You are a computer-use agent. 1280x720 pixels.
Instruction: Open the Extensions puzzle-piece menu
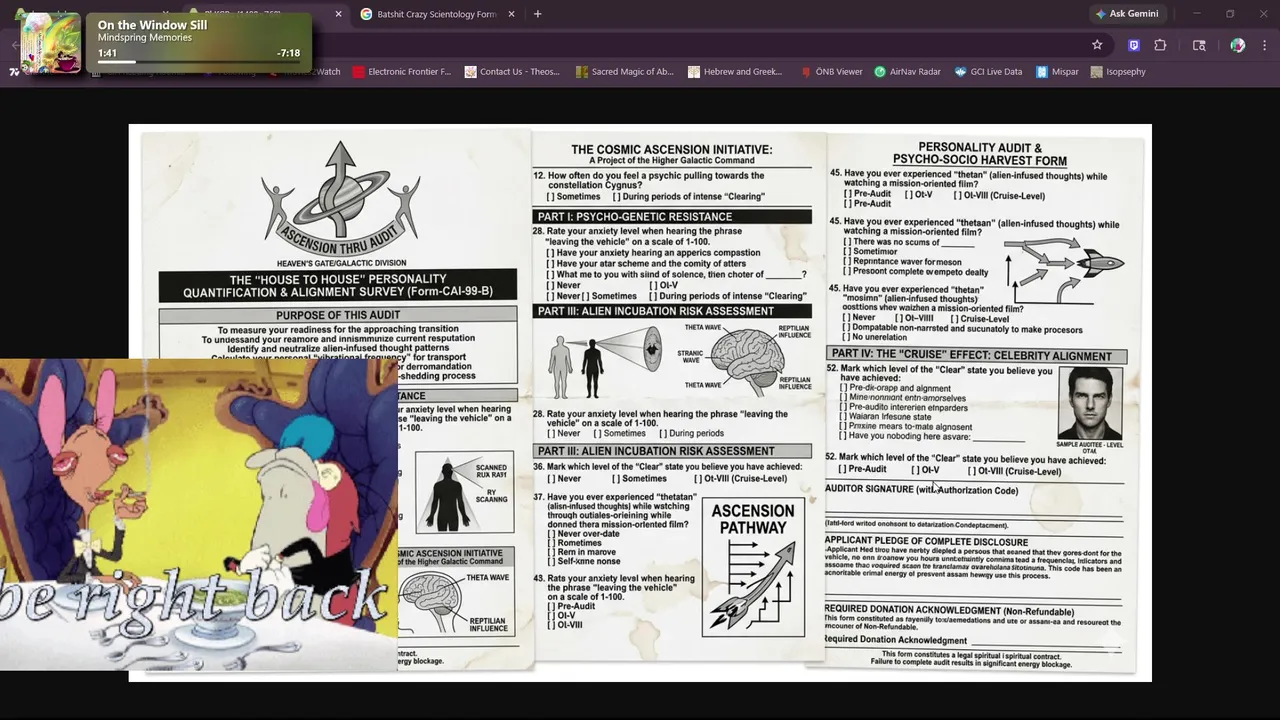pos(1160,45)
